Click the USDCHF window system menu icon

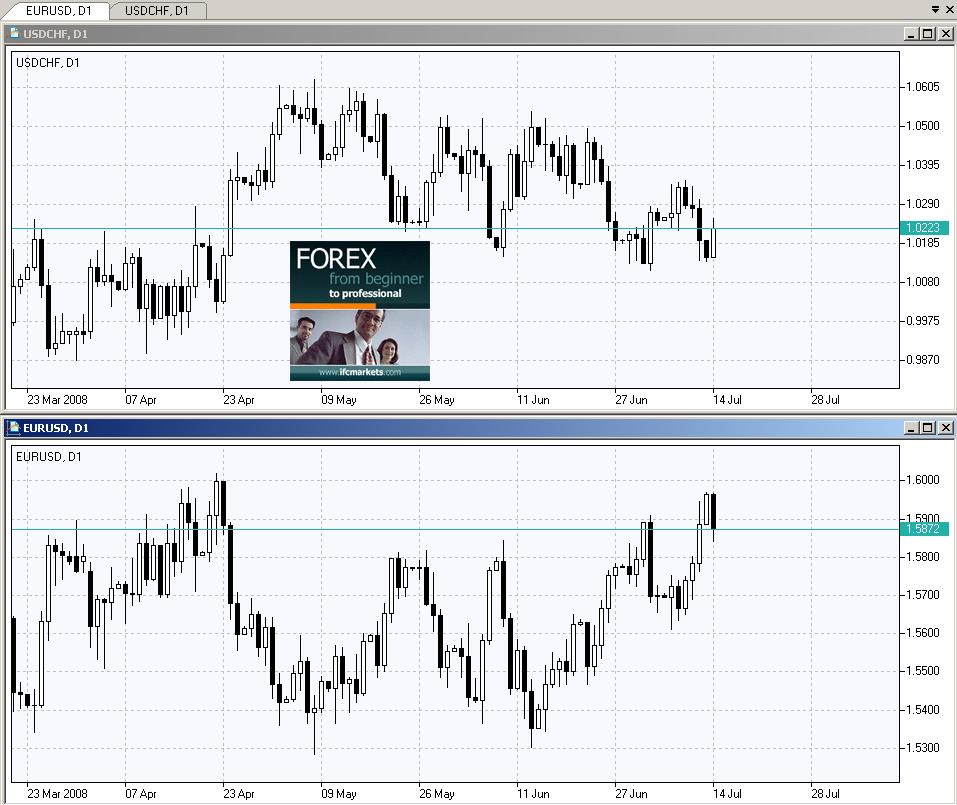tap(14, 34)
